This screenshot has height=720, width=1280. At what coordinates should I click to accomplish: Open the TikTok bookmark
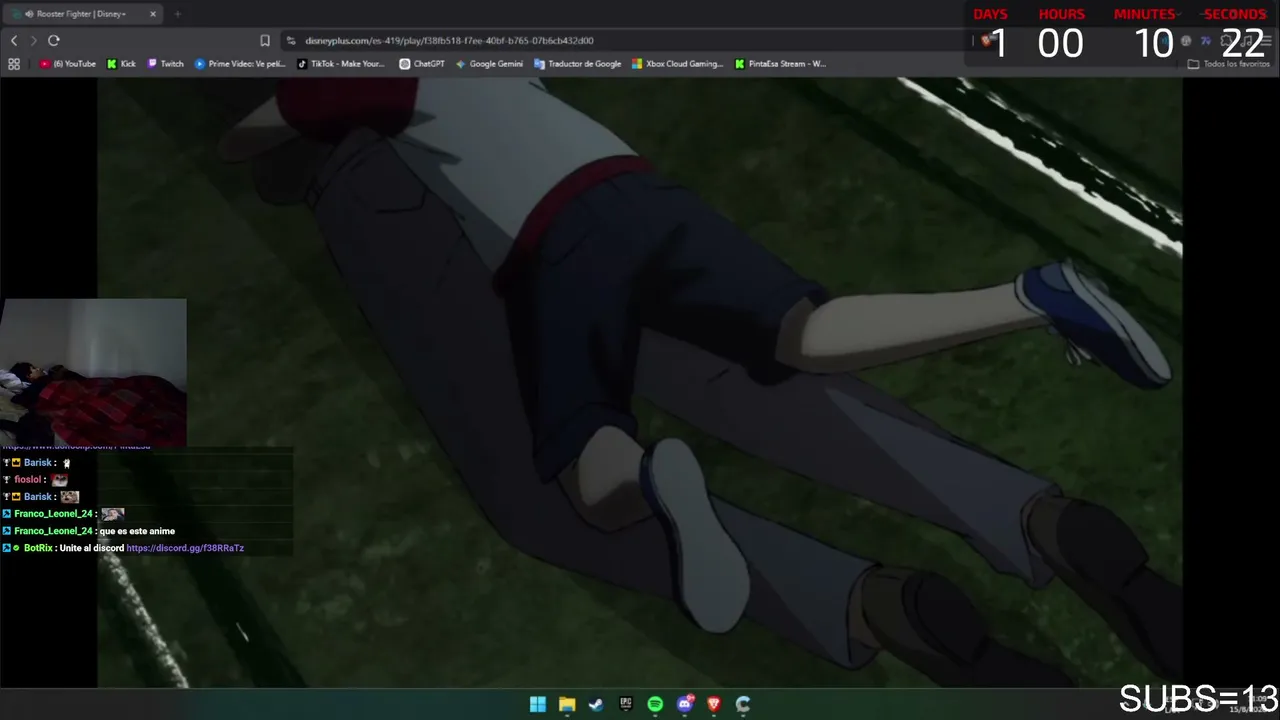tap(341, 64)
